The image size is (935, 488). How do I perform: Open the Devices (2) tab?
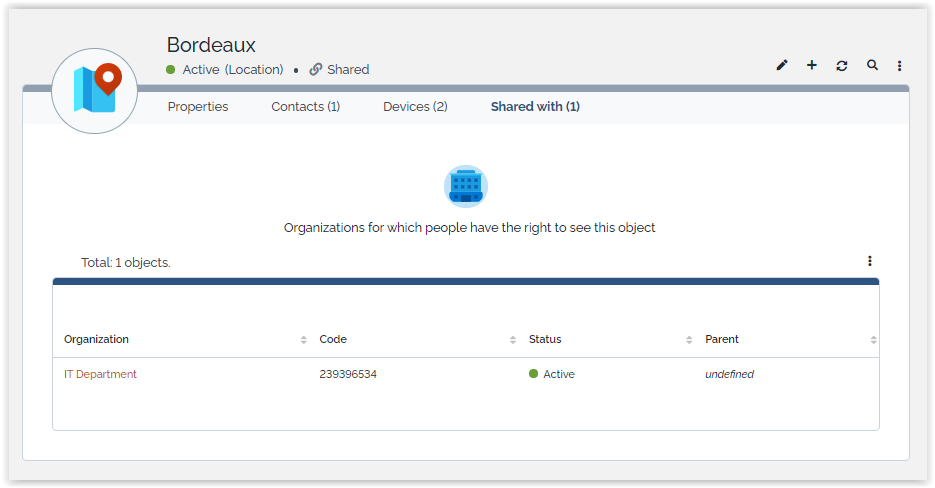(x=415, y=107)
